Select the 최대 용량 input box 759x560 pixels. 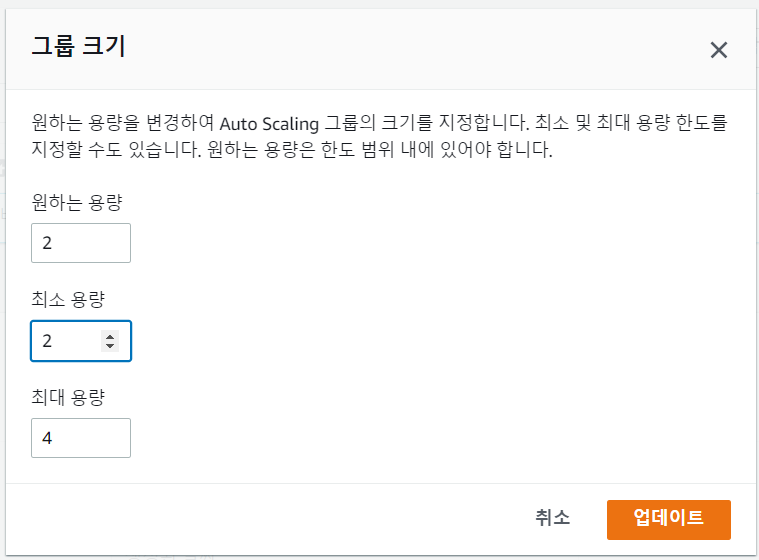pyautogui.click(x=81, y=438)
